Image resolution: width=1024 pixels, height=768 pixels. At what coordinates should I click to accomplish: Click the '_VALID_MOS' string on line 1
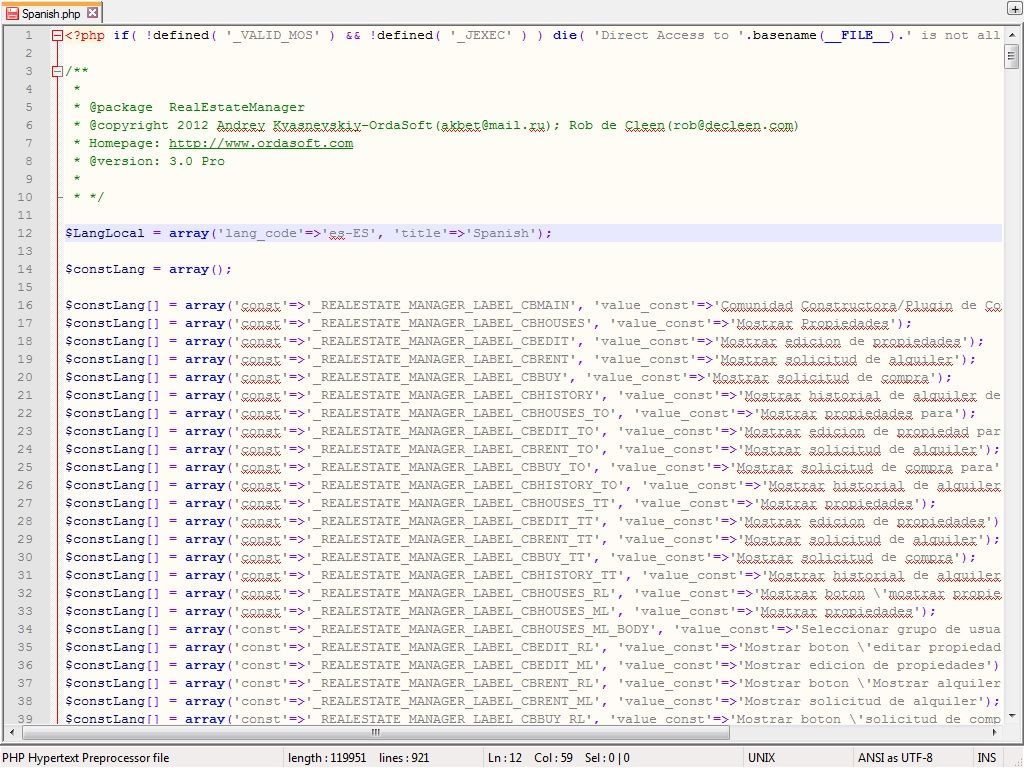(x=272, y=35)
